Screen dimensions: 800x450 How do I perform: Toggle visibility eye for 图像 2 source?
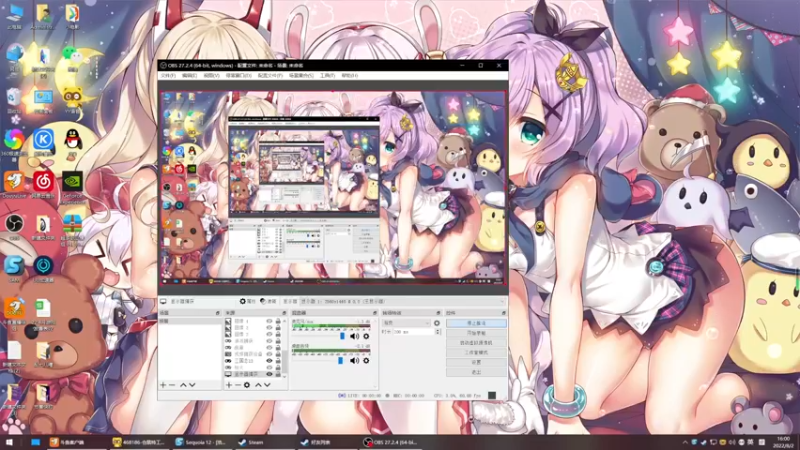(x=269, y=328)
